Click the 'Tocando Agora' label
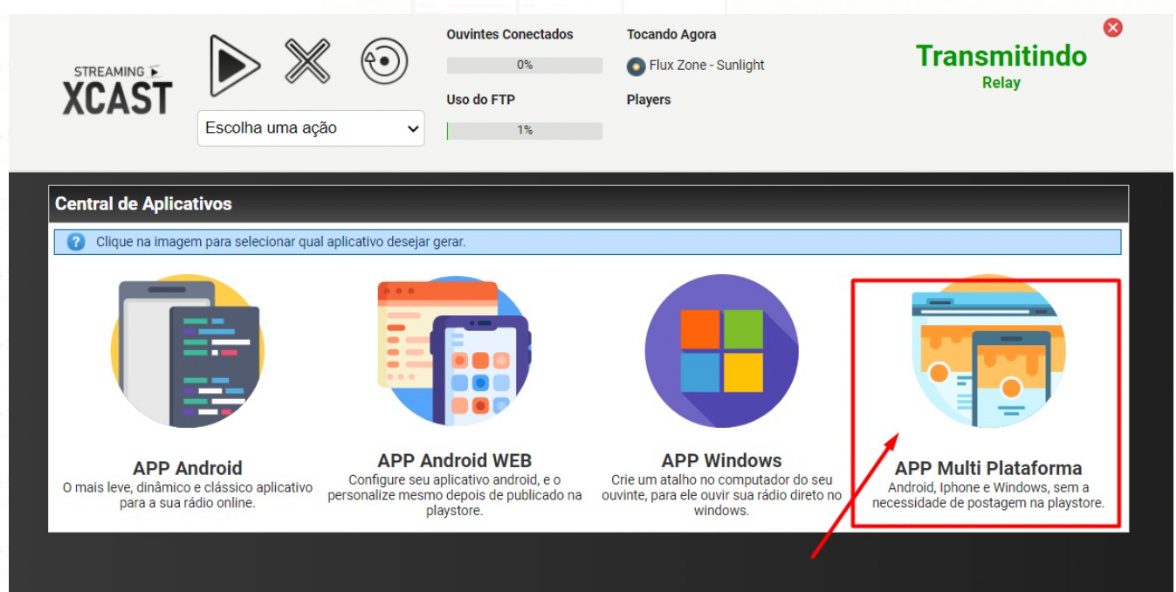The image size is (1176, 592). [x=671, y=35]
